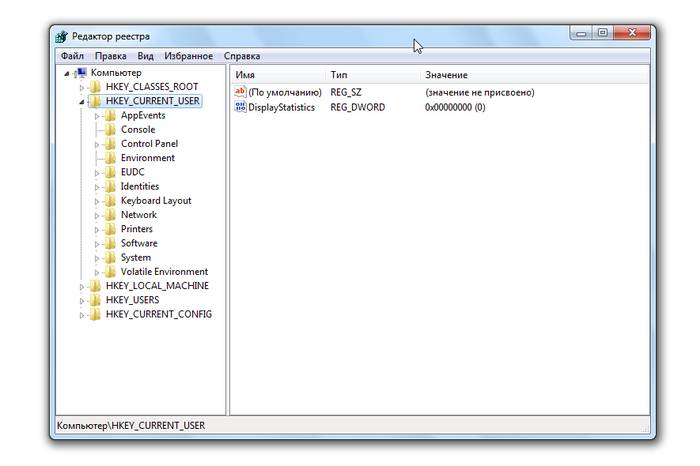Open the Файл menu
The image size is (700, 466).
pyautogui.click(x=71, y=56)
